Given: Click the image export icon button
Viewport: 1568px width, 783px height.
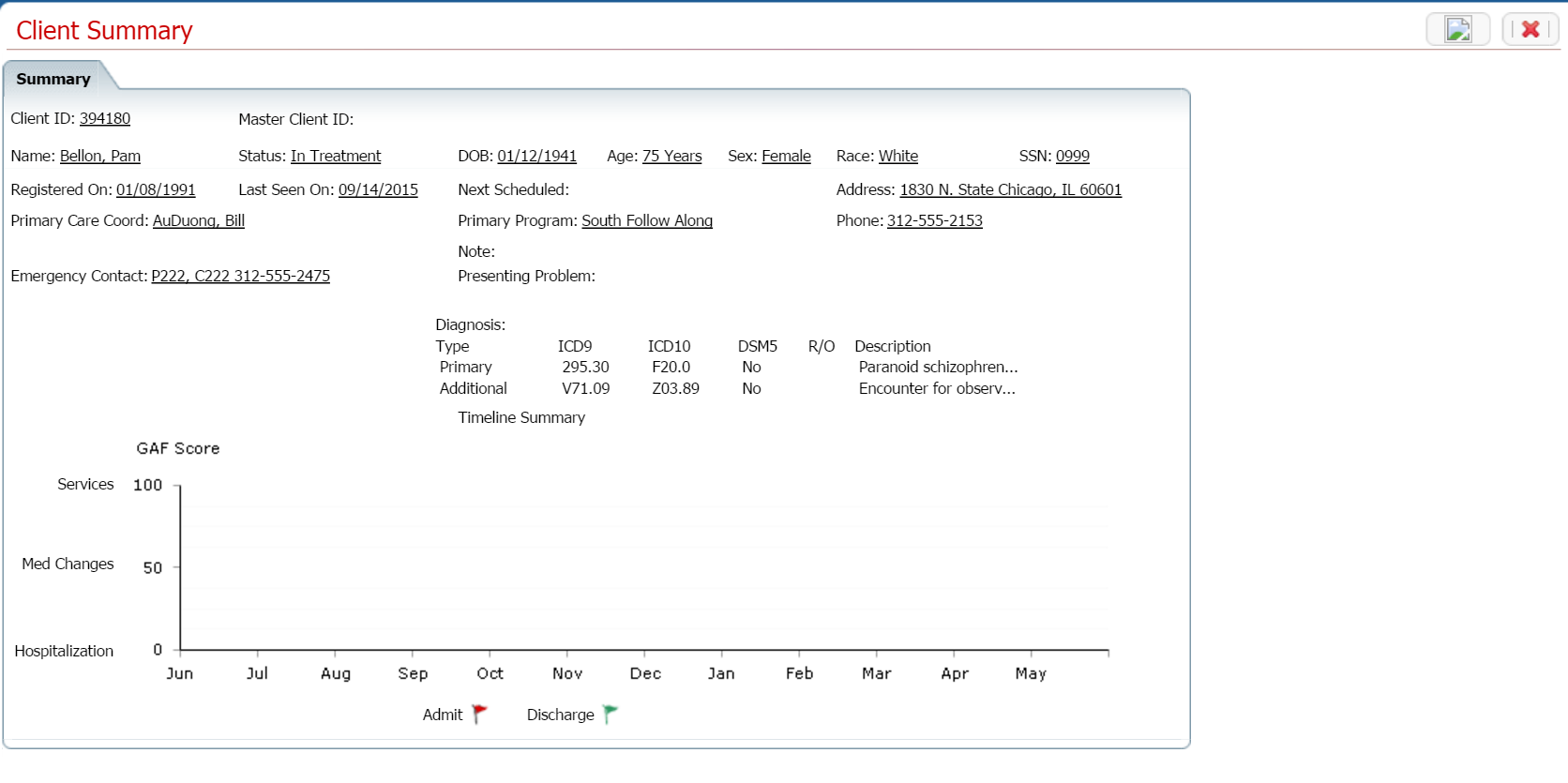Looking at the screenshot, I should click(1457, 29).
